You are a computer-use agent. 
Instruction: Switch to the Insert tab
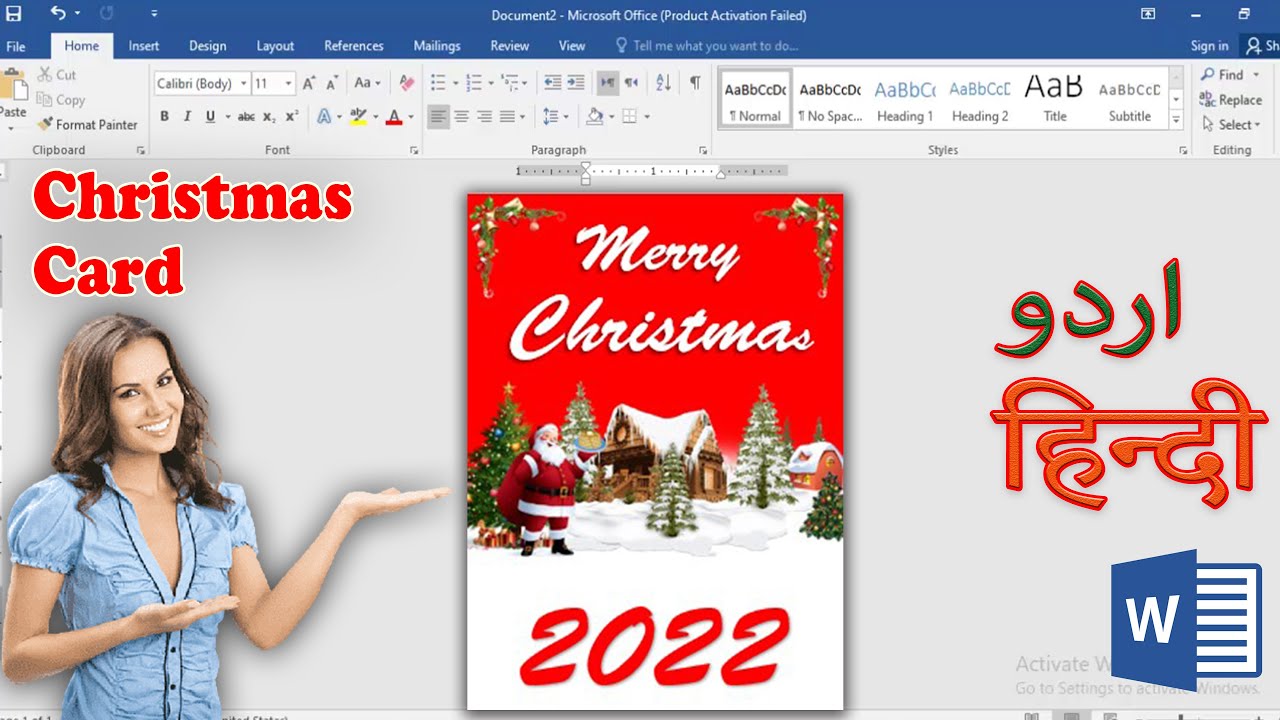144,46
